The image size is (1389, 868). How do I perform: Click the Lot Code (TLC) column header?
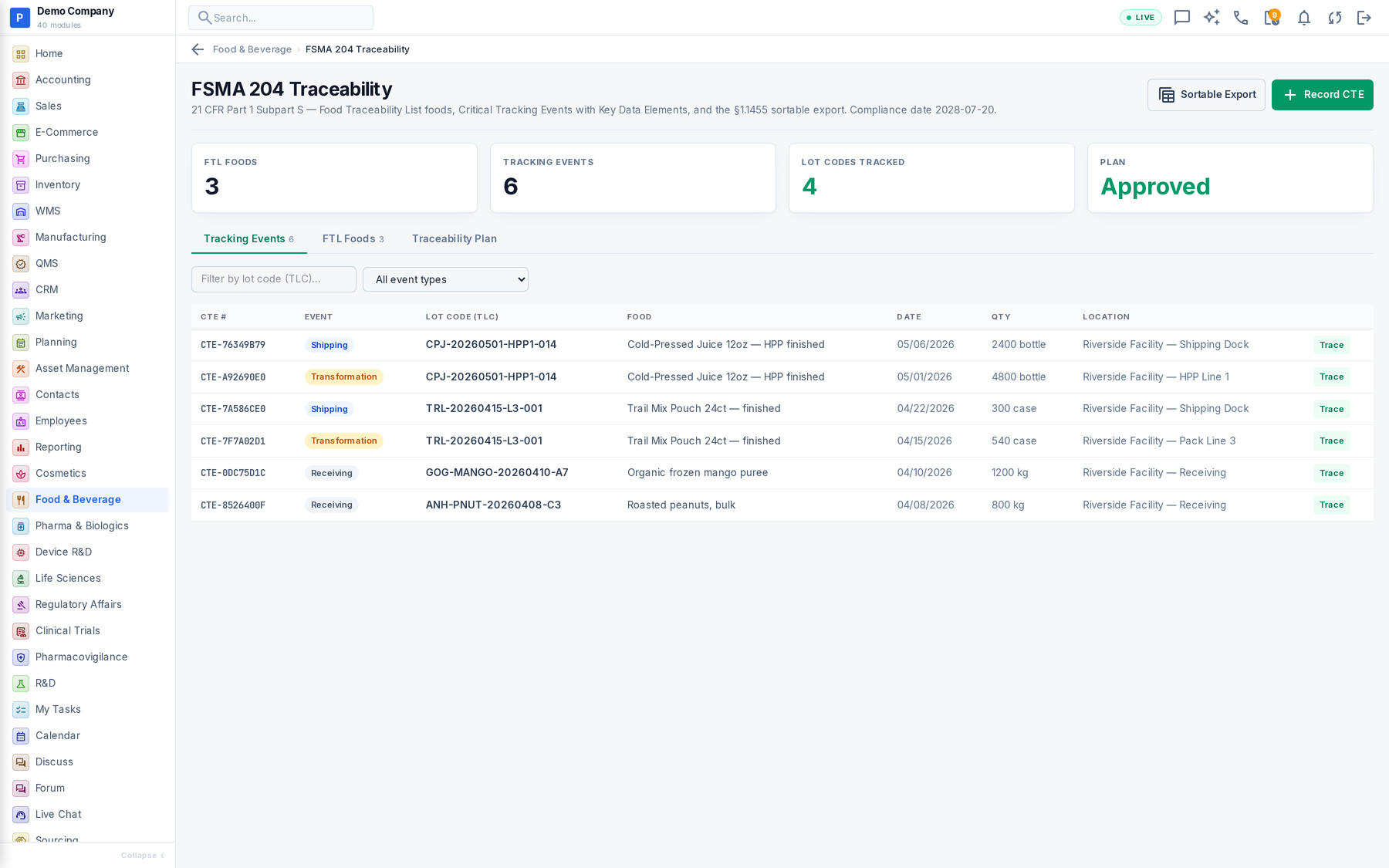pos(462,317)
